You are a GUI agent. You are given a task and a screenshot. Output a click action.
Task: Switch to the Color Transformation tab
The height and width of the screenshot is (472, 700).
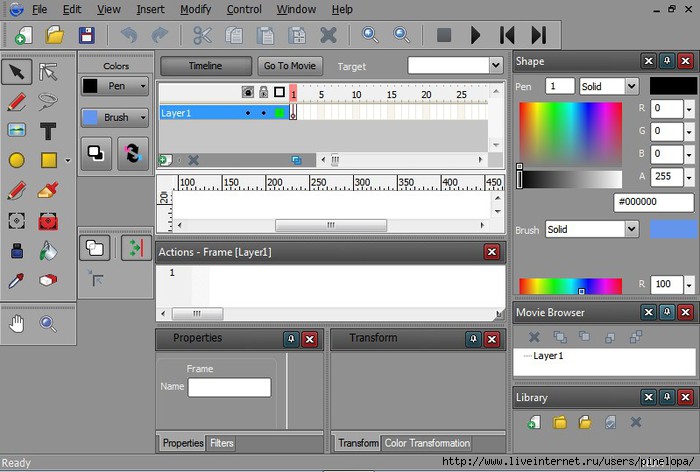427,443
